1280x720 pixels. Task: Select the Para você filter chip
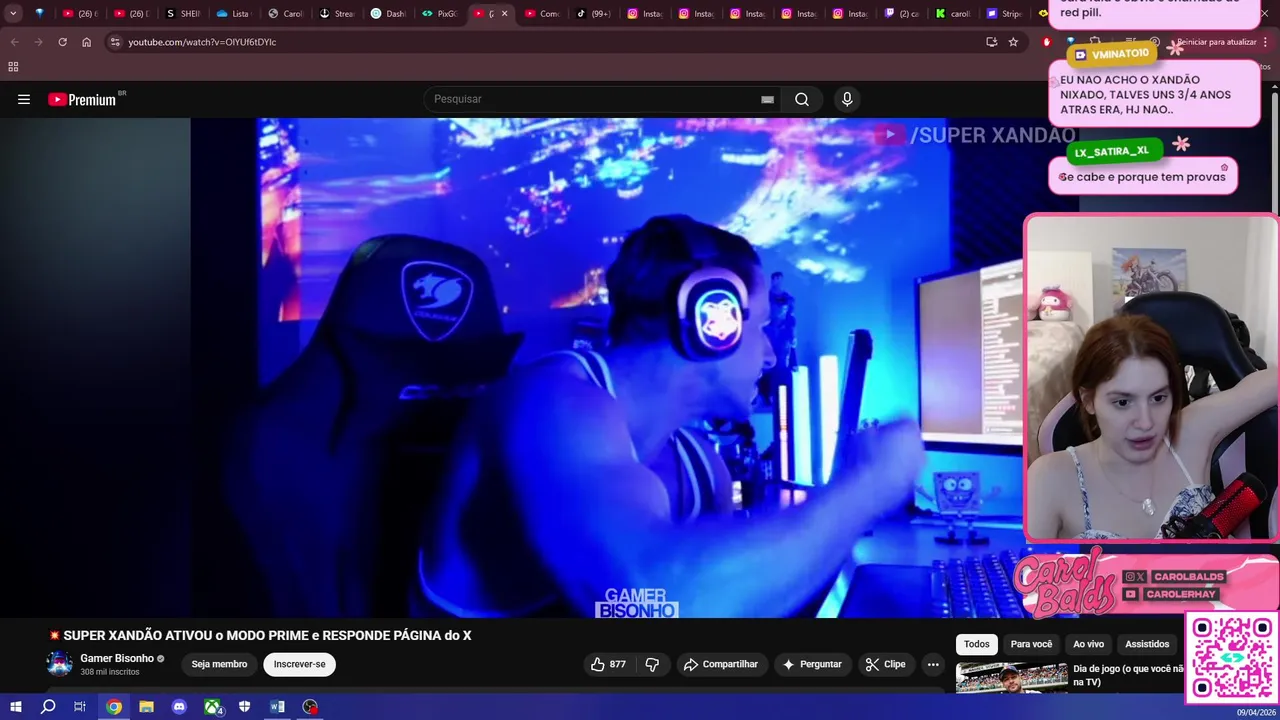tap(1031, 645)
